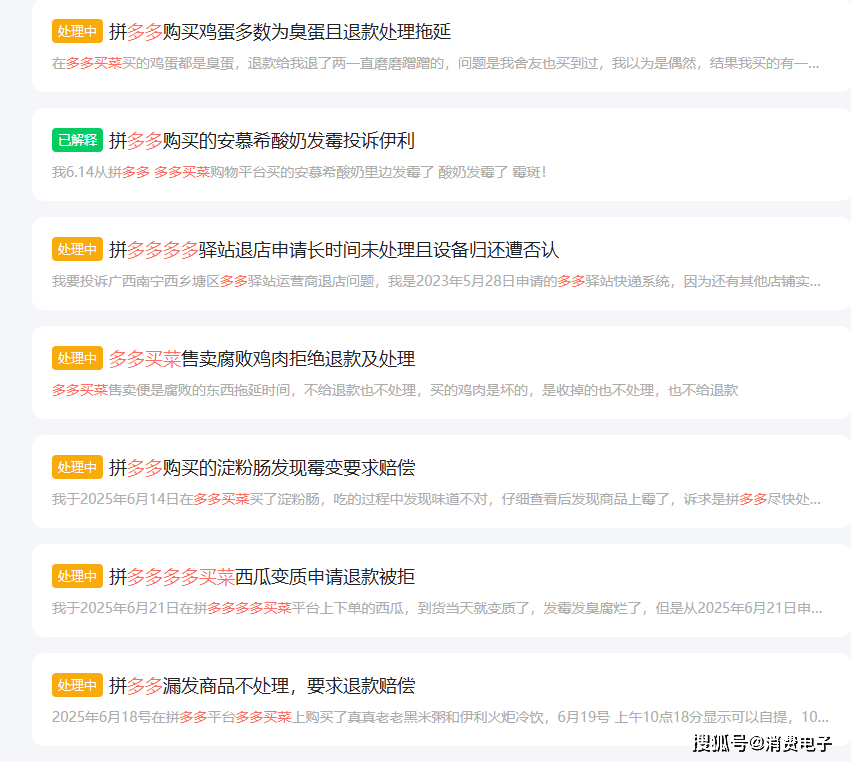Open complaint titled 拼多多购买鸡蛋多数为臭蛋且退款处理拖延
This screenshot has height=762, width=851.
pos(280,31)
